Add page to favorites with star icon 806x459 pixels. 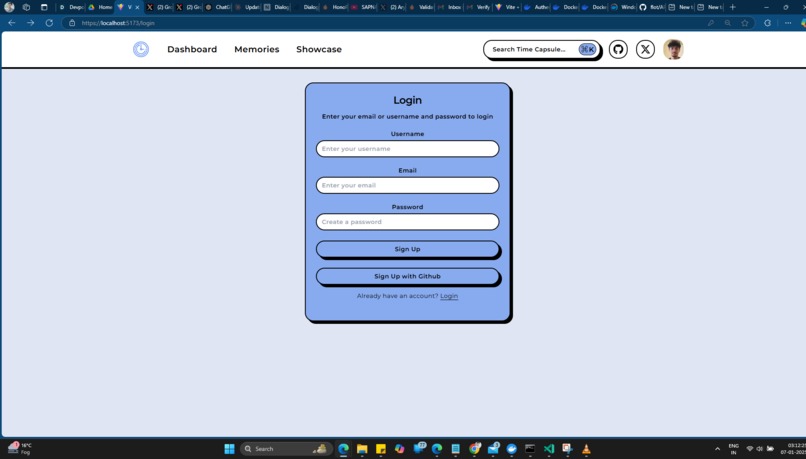744,23
